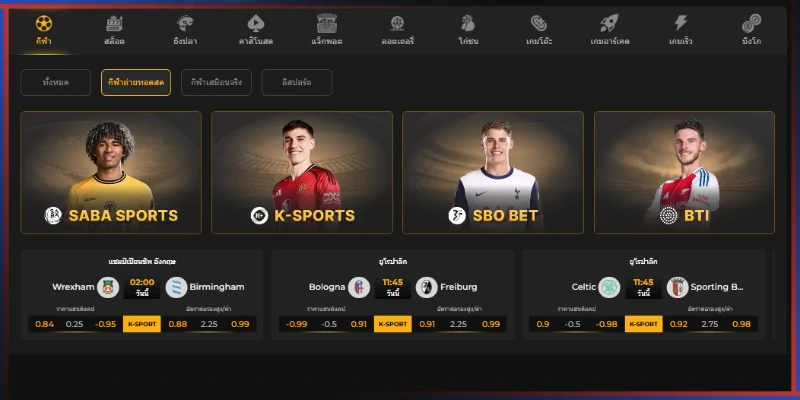Open the SABA SPORTS provider card
Image resolution: width=800 pixels, height=400 pixels.
pos(111,172)
